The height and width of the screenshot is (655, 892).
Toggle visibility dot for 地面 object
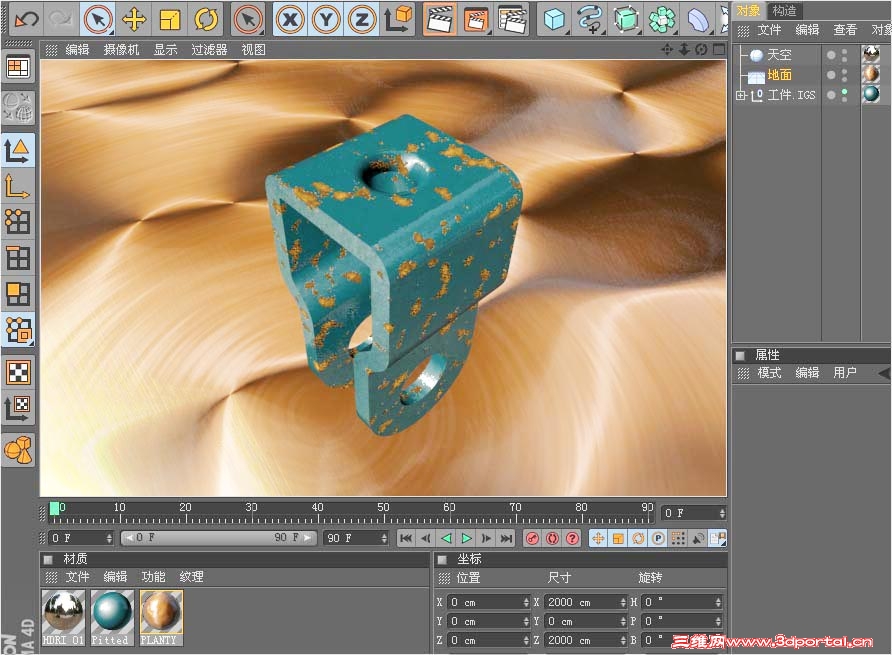click(x=832, y=75)
